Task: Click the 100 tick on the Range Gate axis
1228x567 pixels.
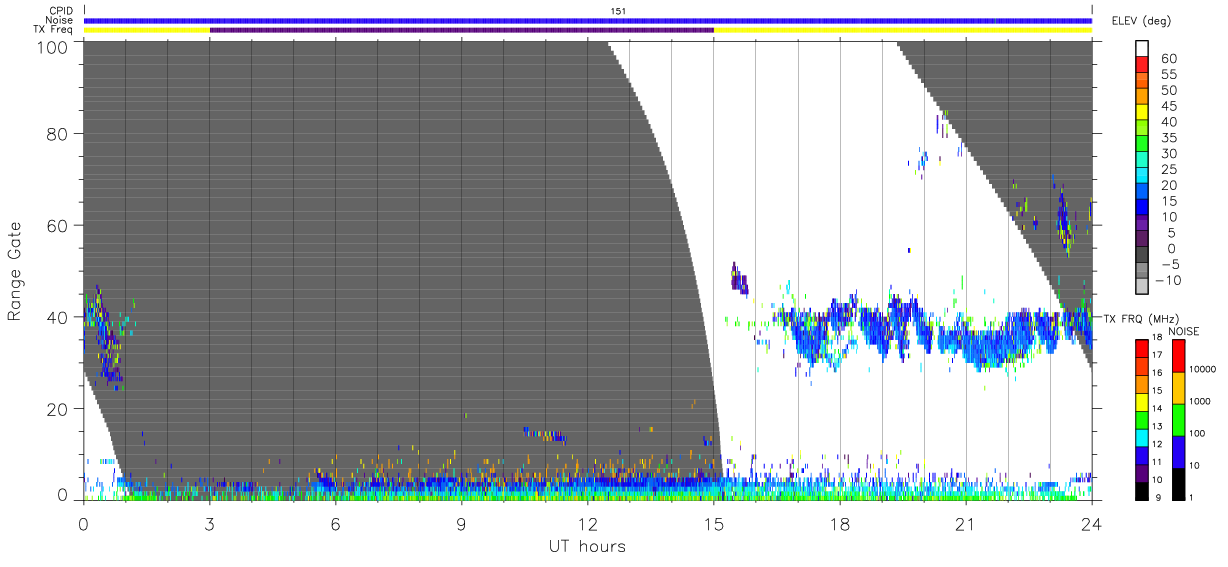Action: tap(53, 46)
